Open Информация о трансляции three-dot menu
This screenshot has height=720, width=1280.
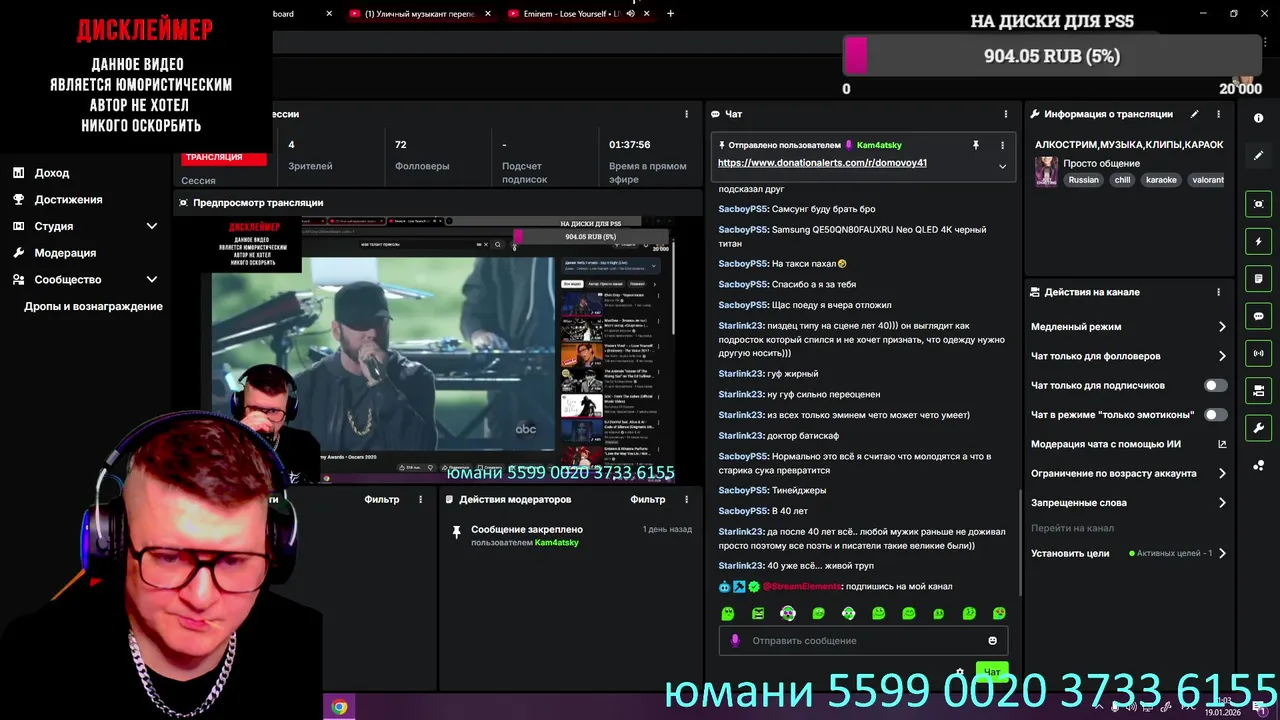pyautogui.click(x=1218, y=114)
